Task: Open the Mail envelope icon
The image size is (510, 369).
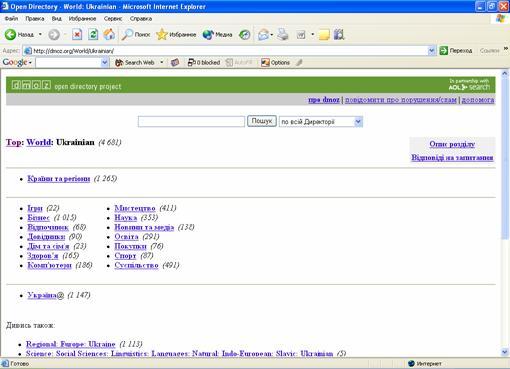Action: [x=263, y=34]
